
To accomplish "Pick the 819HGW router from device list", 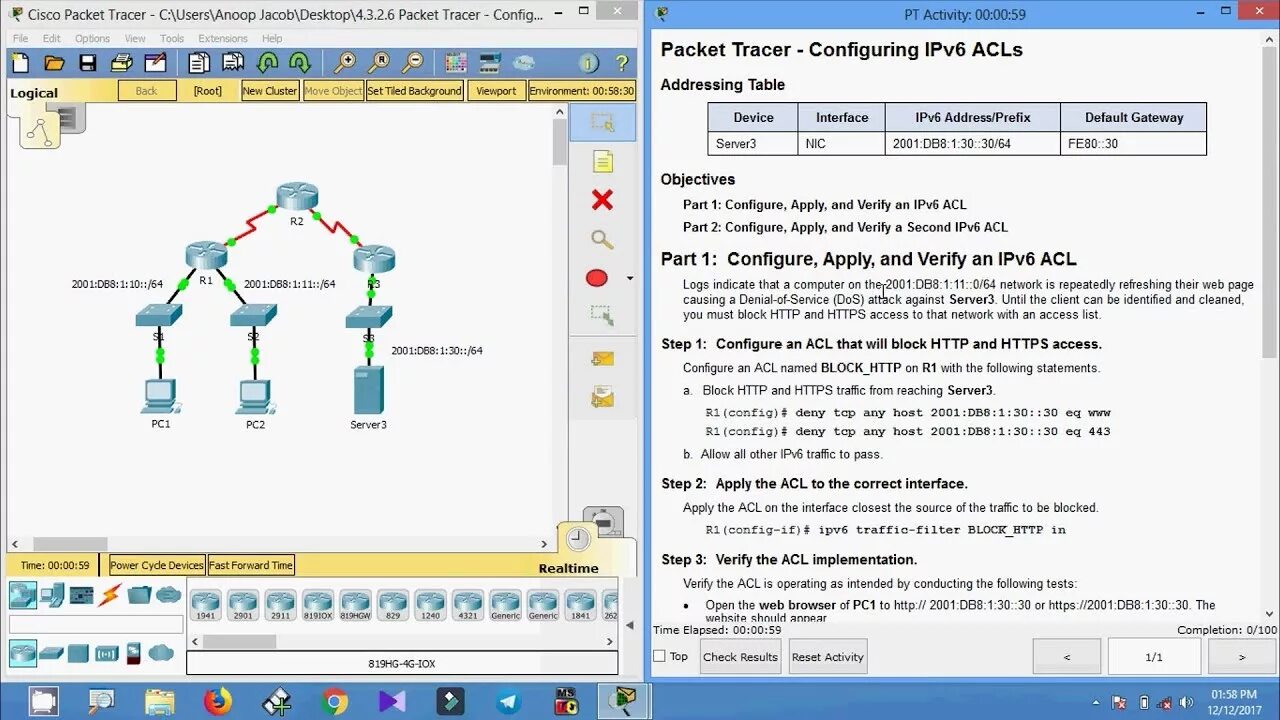I will tap(355, 605).
